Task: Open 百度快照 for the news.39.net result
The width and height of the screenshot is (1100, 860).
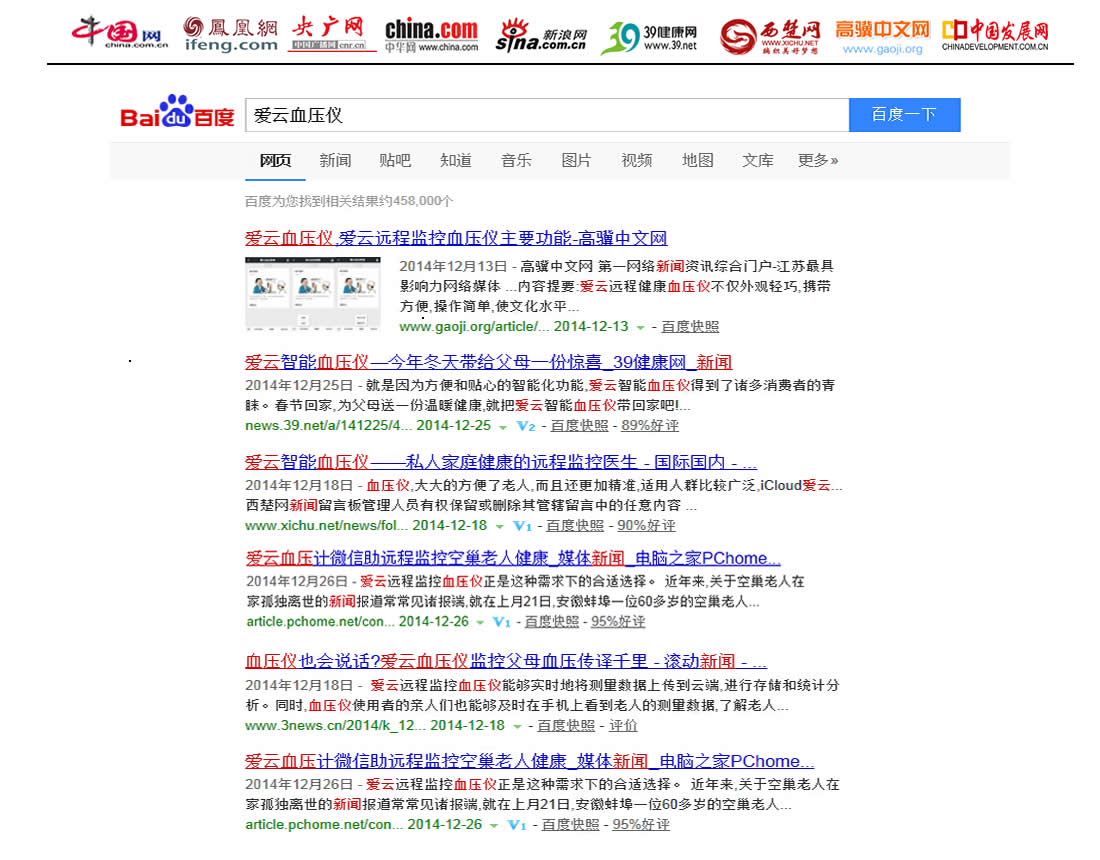Action: coord(579,426)
